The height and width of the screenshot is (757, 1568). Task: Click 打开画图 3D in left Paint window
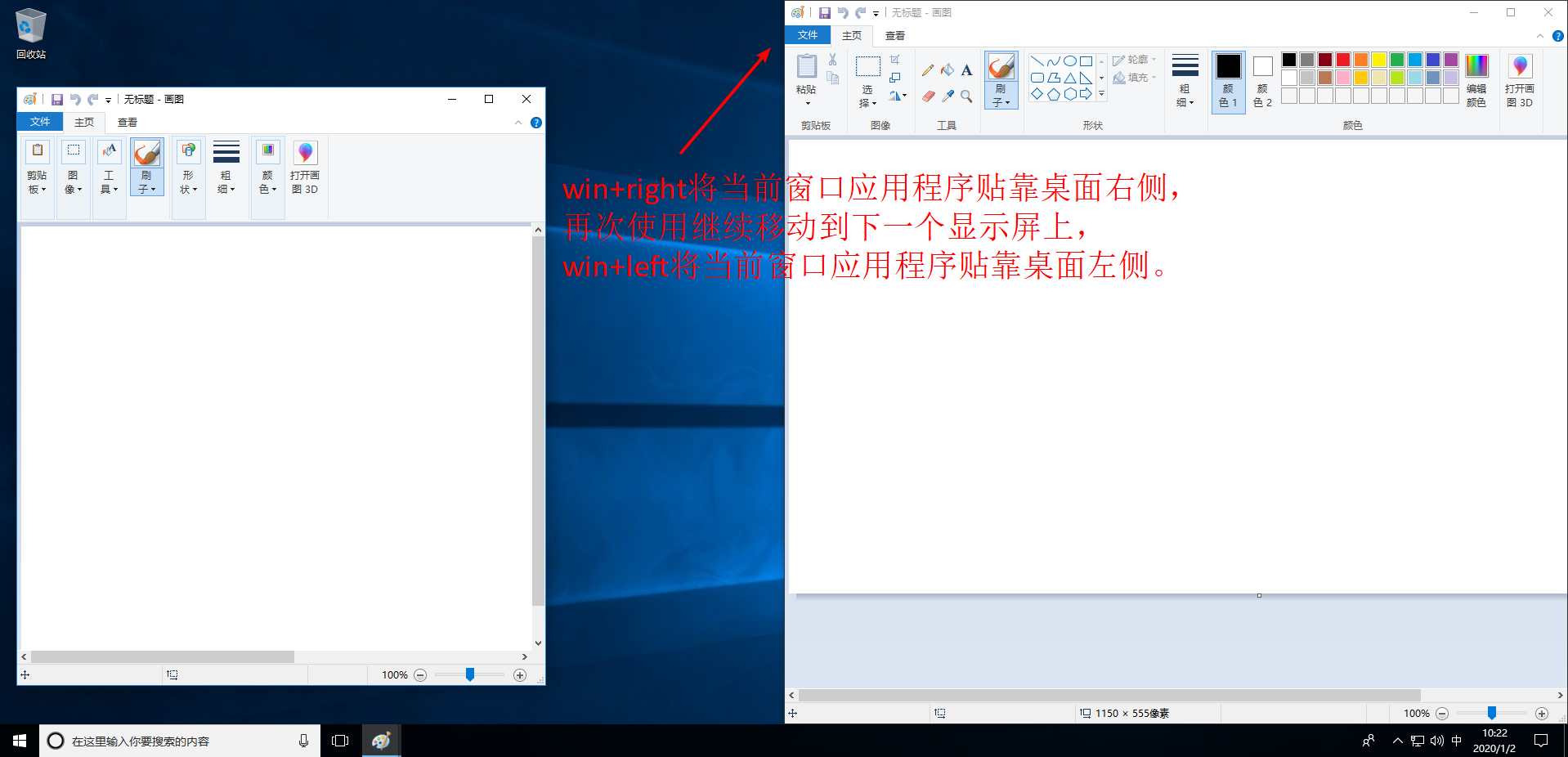click(x=305, y=168)
